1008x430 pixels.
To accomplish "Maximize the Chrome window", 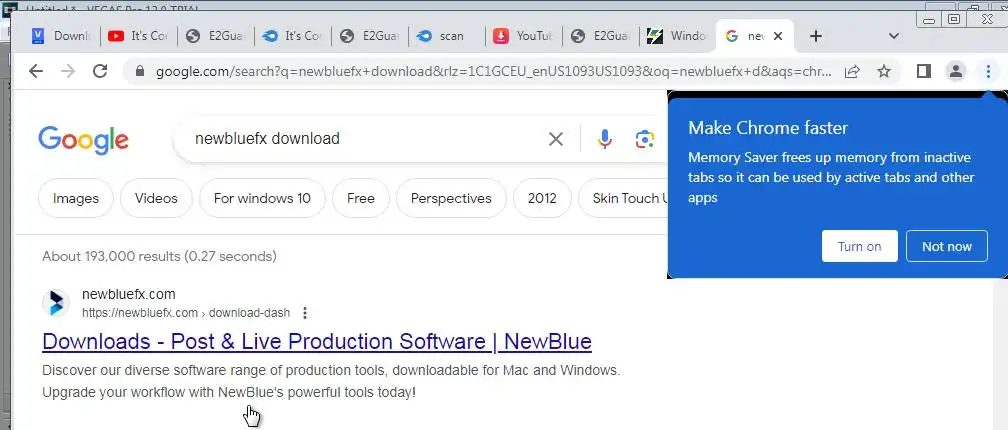I will 955,19.
